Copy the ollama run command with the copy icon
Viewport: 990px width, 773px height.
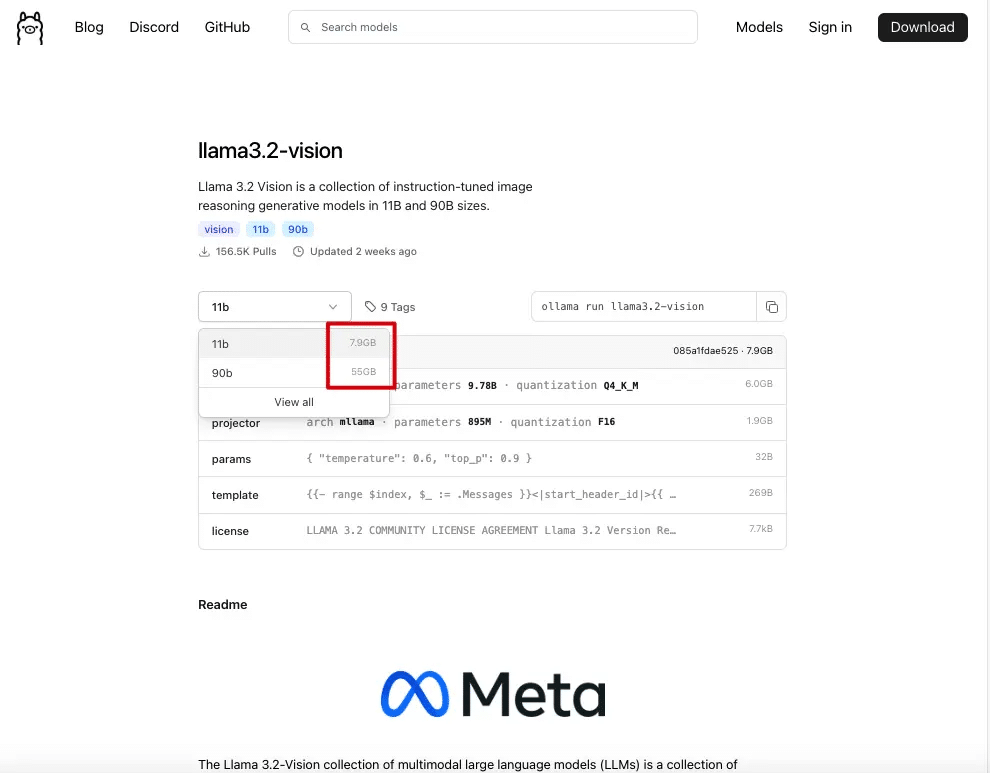[772, 307]
